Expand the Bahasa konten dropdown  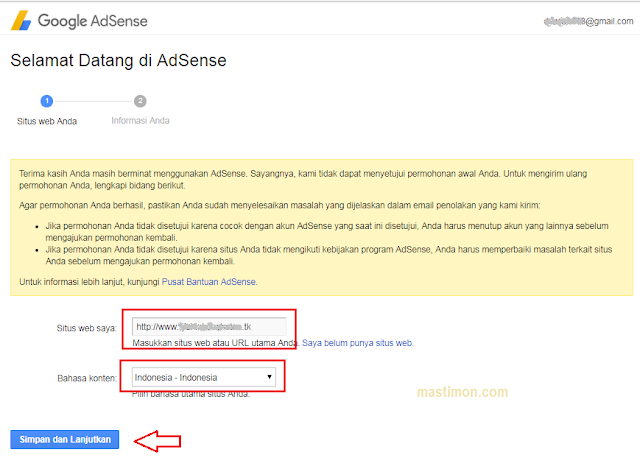point(204,377)
